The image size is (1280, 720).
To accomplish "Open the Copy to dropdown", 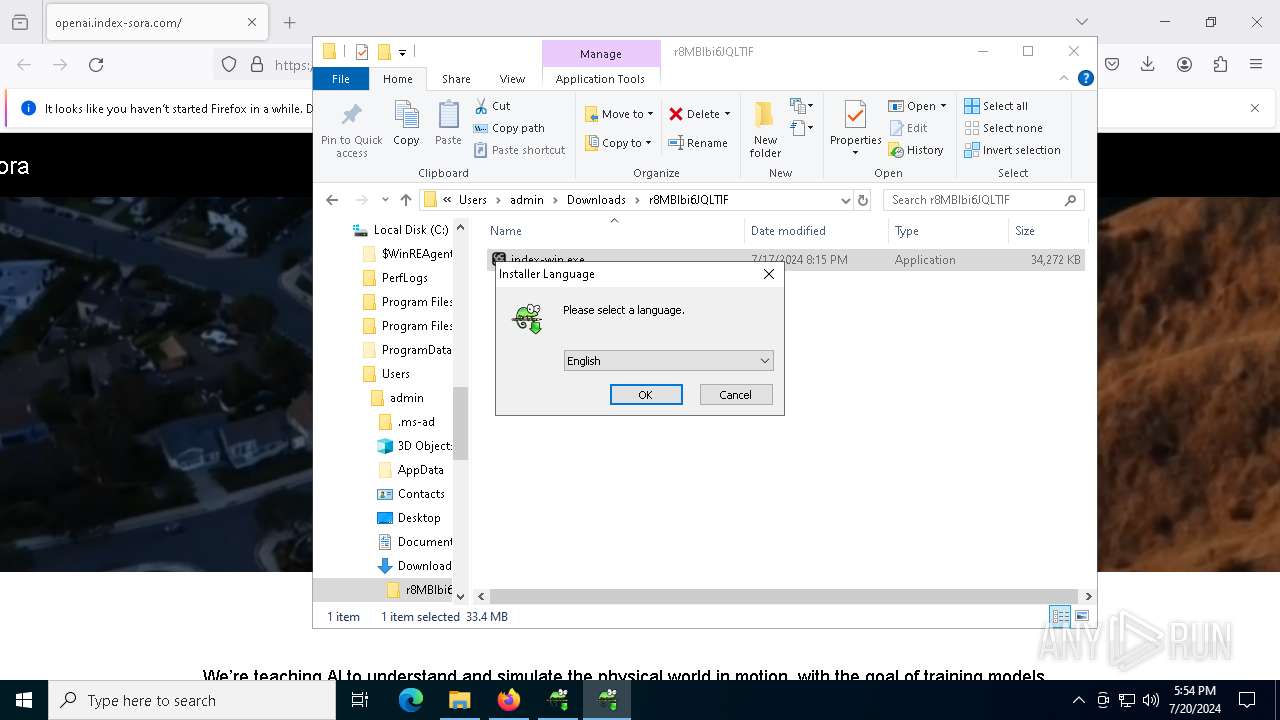I will pos(619,143).
